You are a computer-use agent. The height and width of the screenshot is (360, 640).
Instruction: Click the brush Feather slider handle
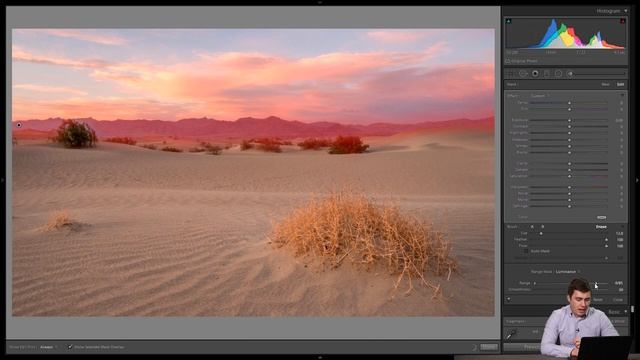[606, 240]
